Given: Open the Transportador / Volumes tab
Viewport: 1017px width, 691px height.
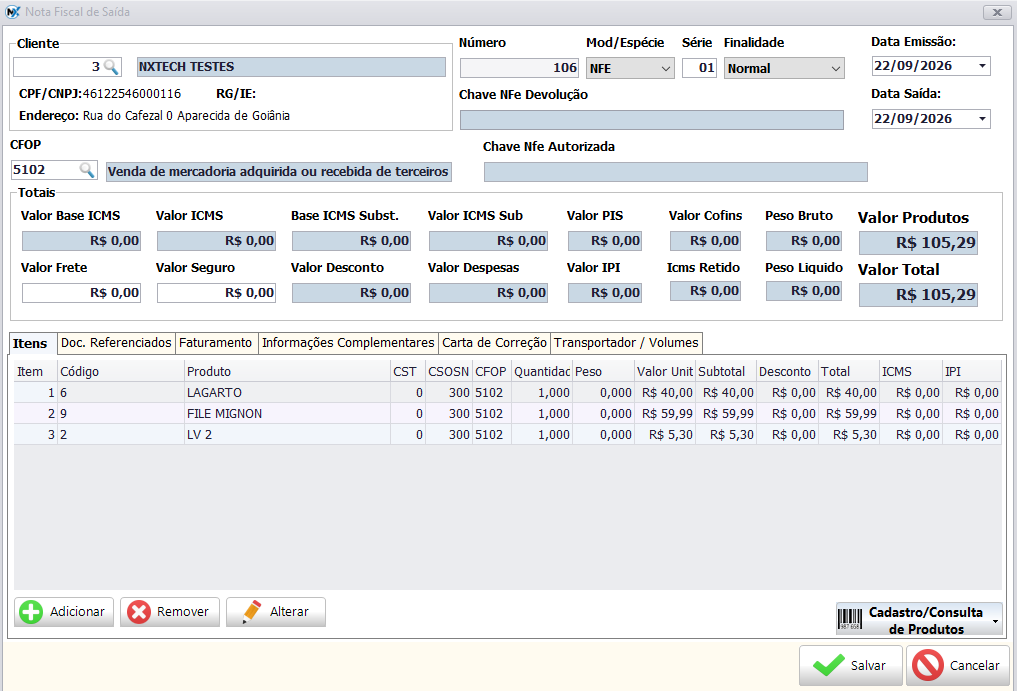Looking at the screenshot, I should (626, 343).
